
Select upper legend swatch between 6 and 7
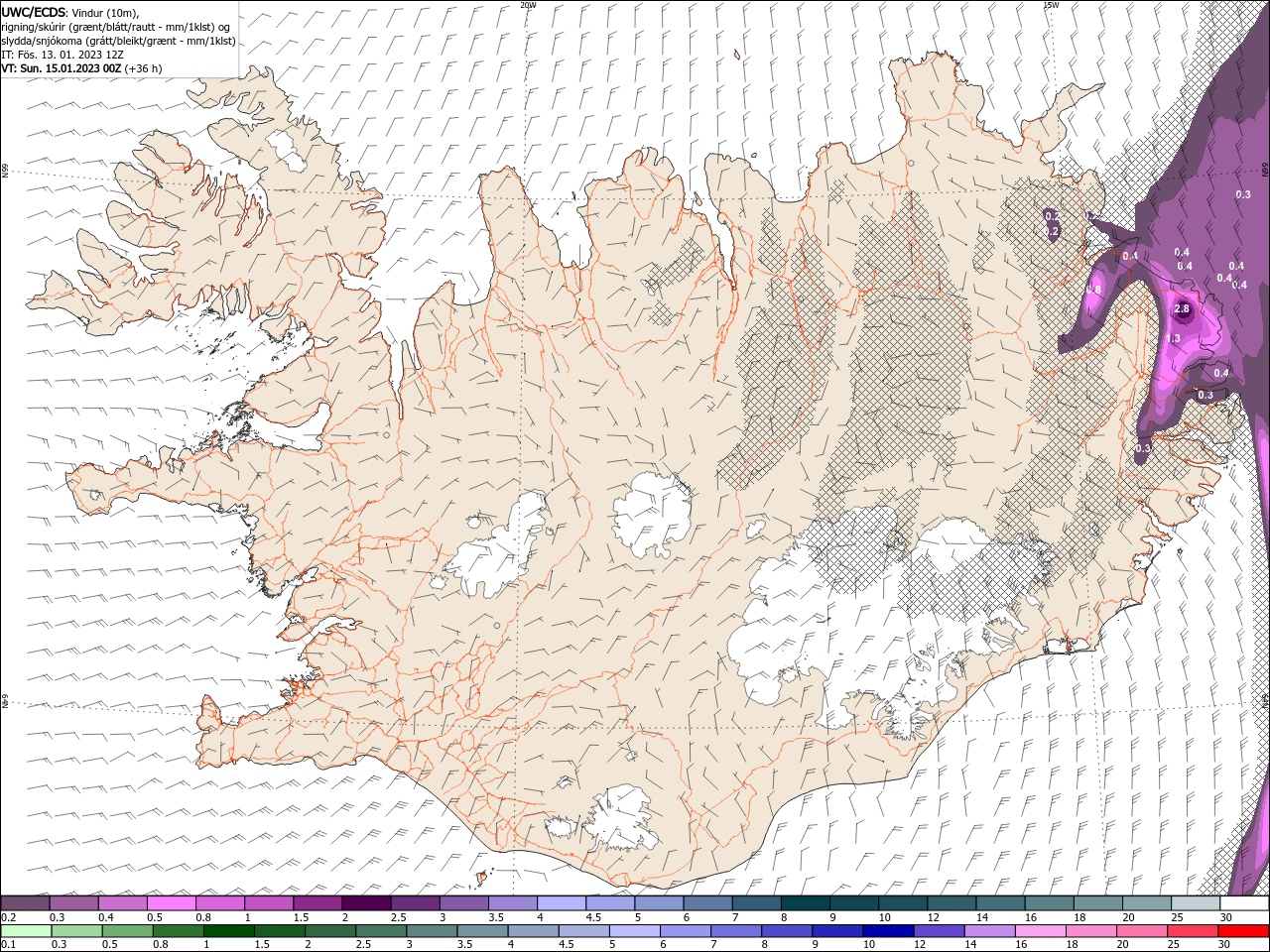coord(706,903)
